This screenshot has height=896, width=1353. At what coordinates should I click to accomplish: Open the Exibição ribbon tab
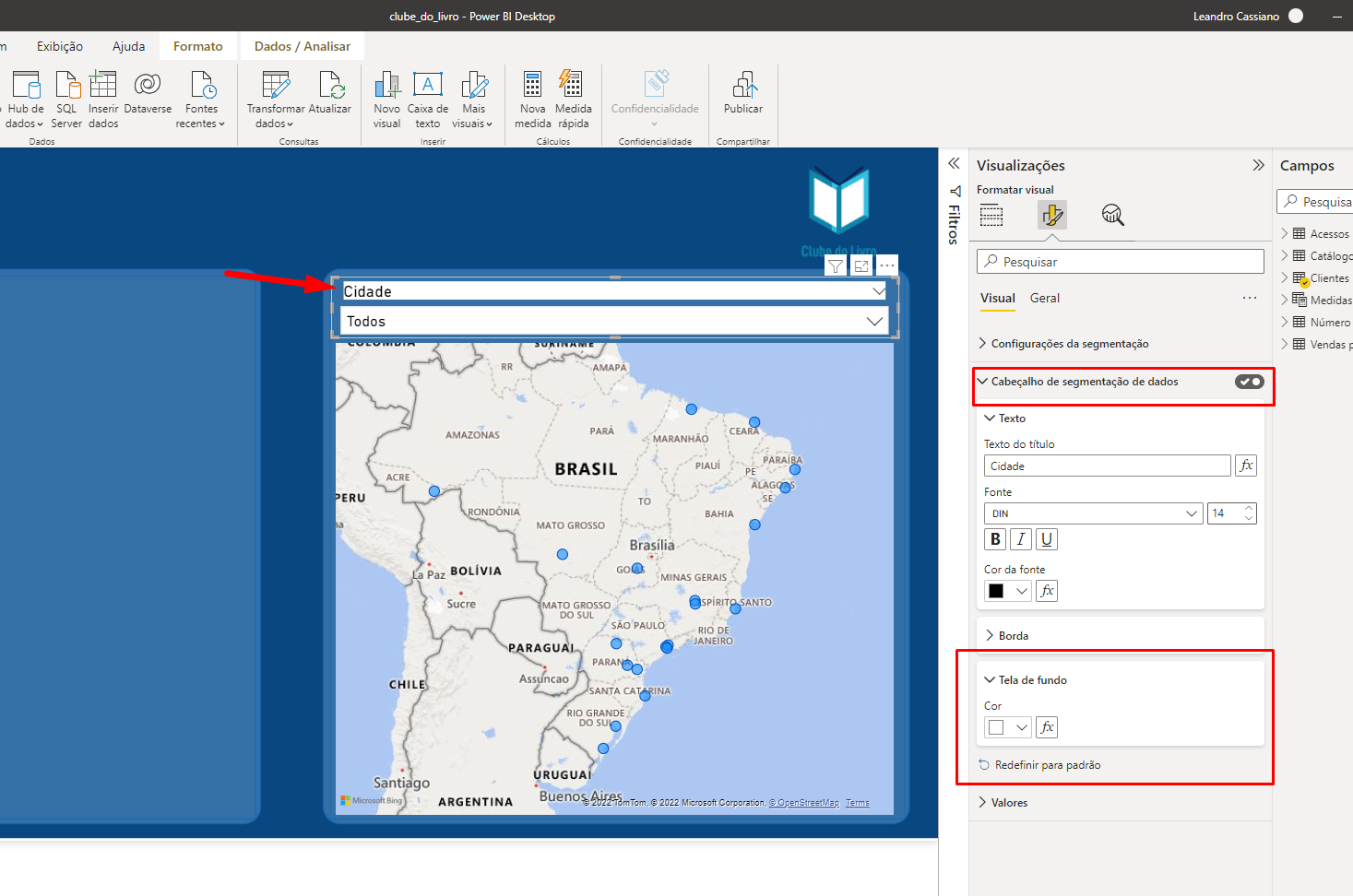[60, 46]
